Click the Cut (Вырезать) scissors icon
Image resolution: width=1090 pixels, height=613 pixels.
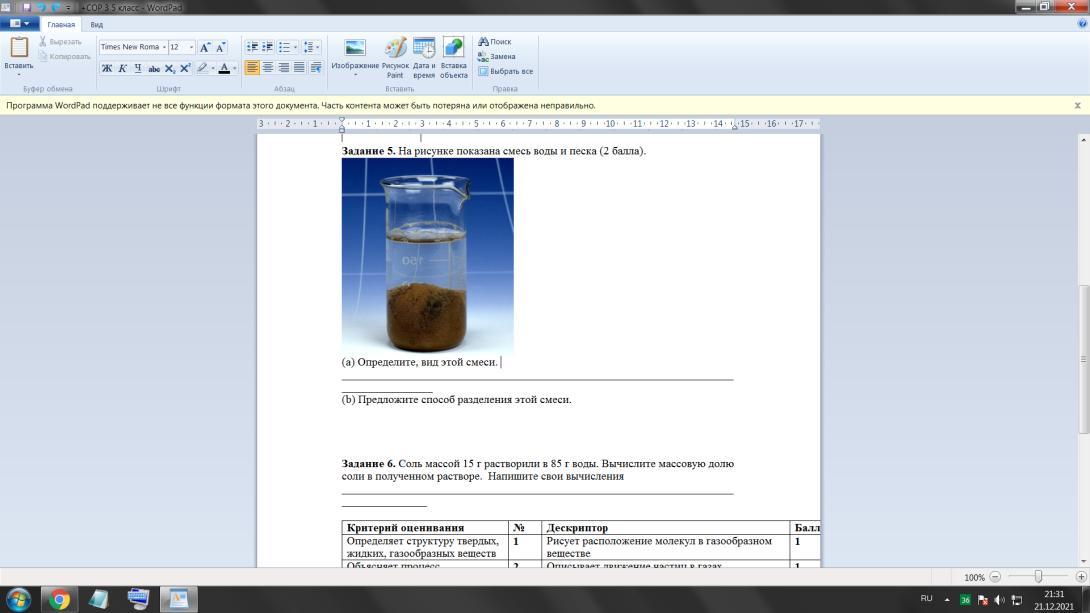[43, 42]
